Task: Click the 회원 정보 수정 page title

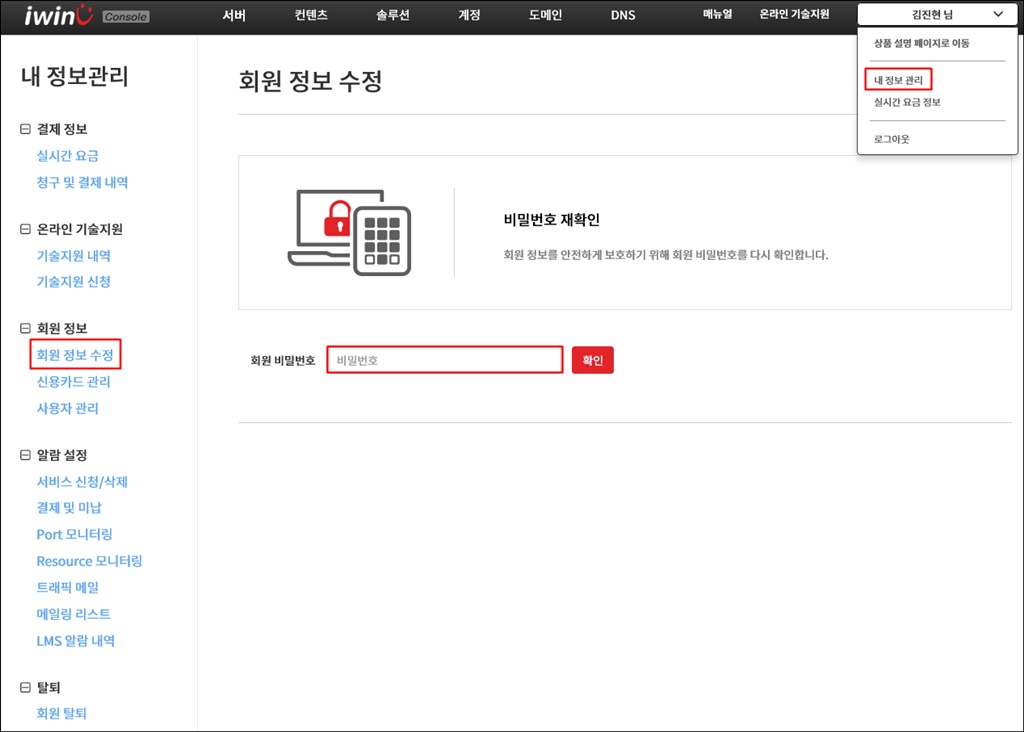Action: pos(310,81)
